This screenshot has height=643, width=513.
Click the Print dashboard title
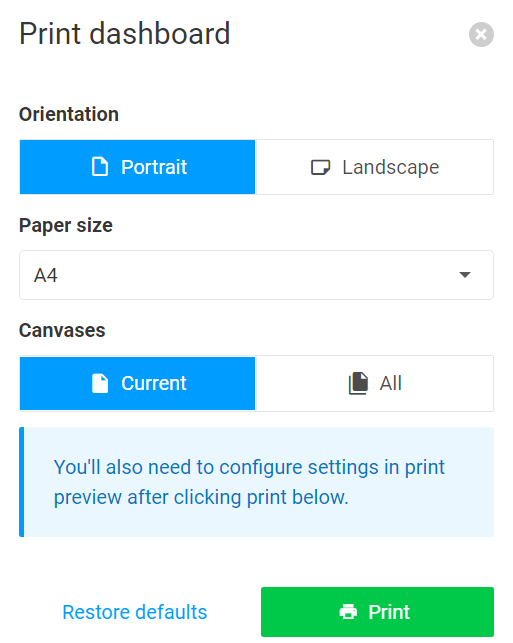pyautogui.click(x=125, y=34)
